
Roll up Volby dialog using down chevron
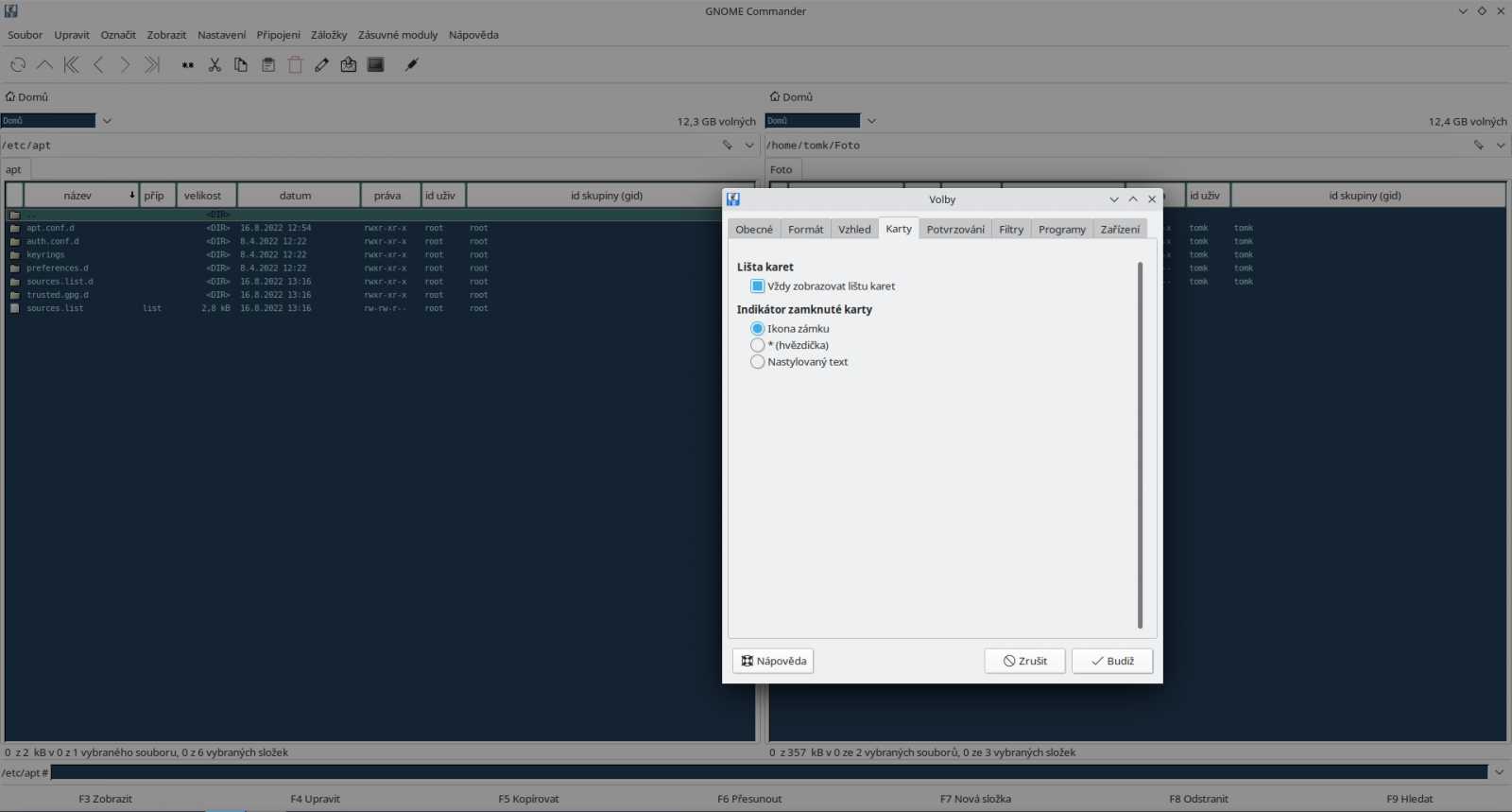[x=1114, y=199]
